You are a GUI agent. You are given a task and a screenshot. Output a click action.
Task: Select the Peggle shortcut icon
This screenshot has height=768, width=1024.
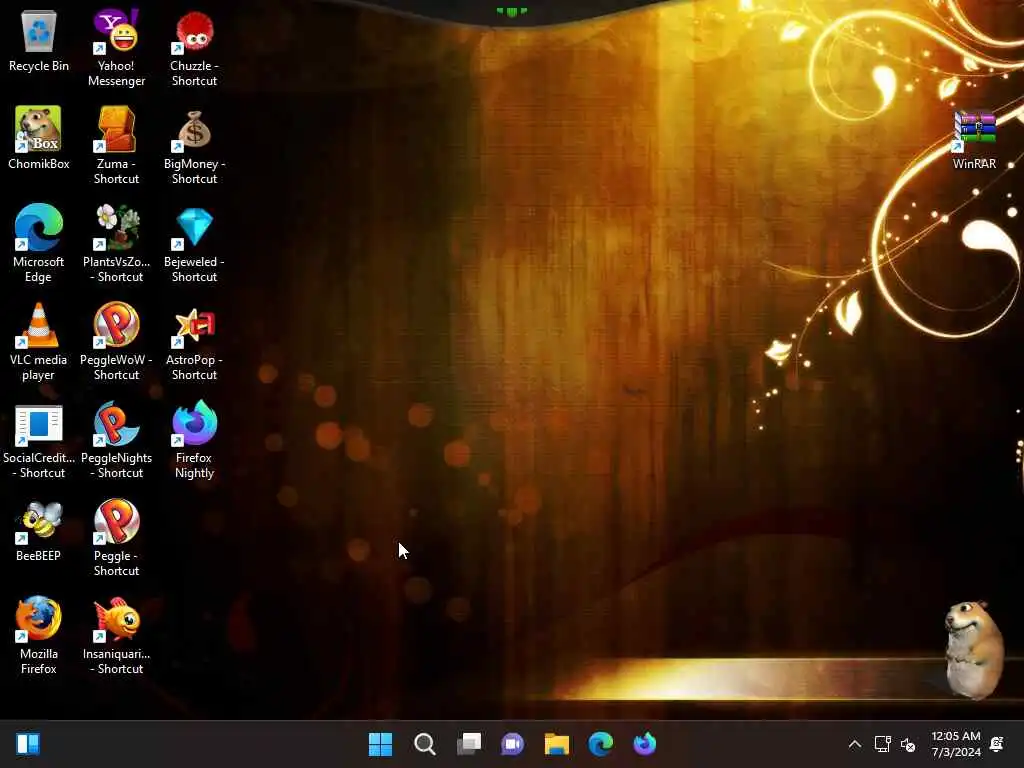[x=116, y=538]
